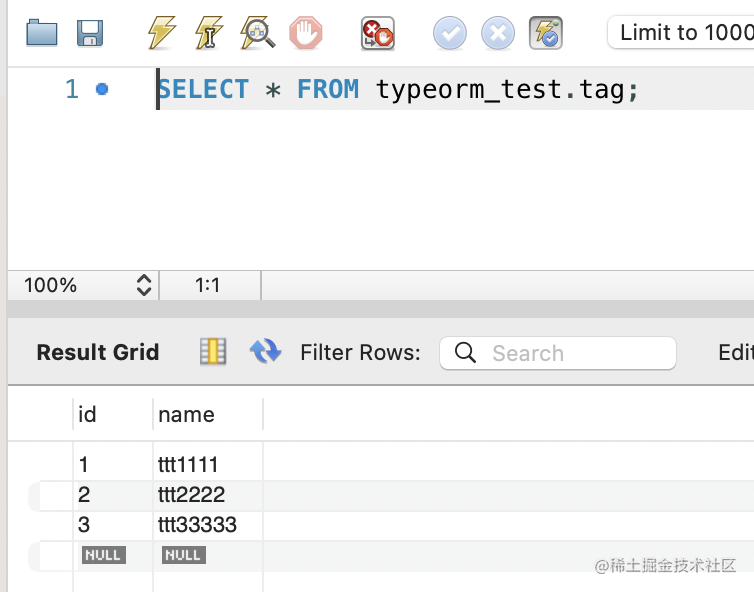Refresh the result grid data
The image size is (754, 592).
coord(265,351)
